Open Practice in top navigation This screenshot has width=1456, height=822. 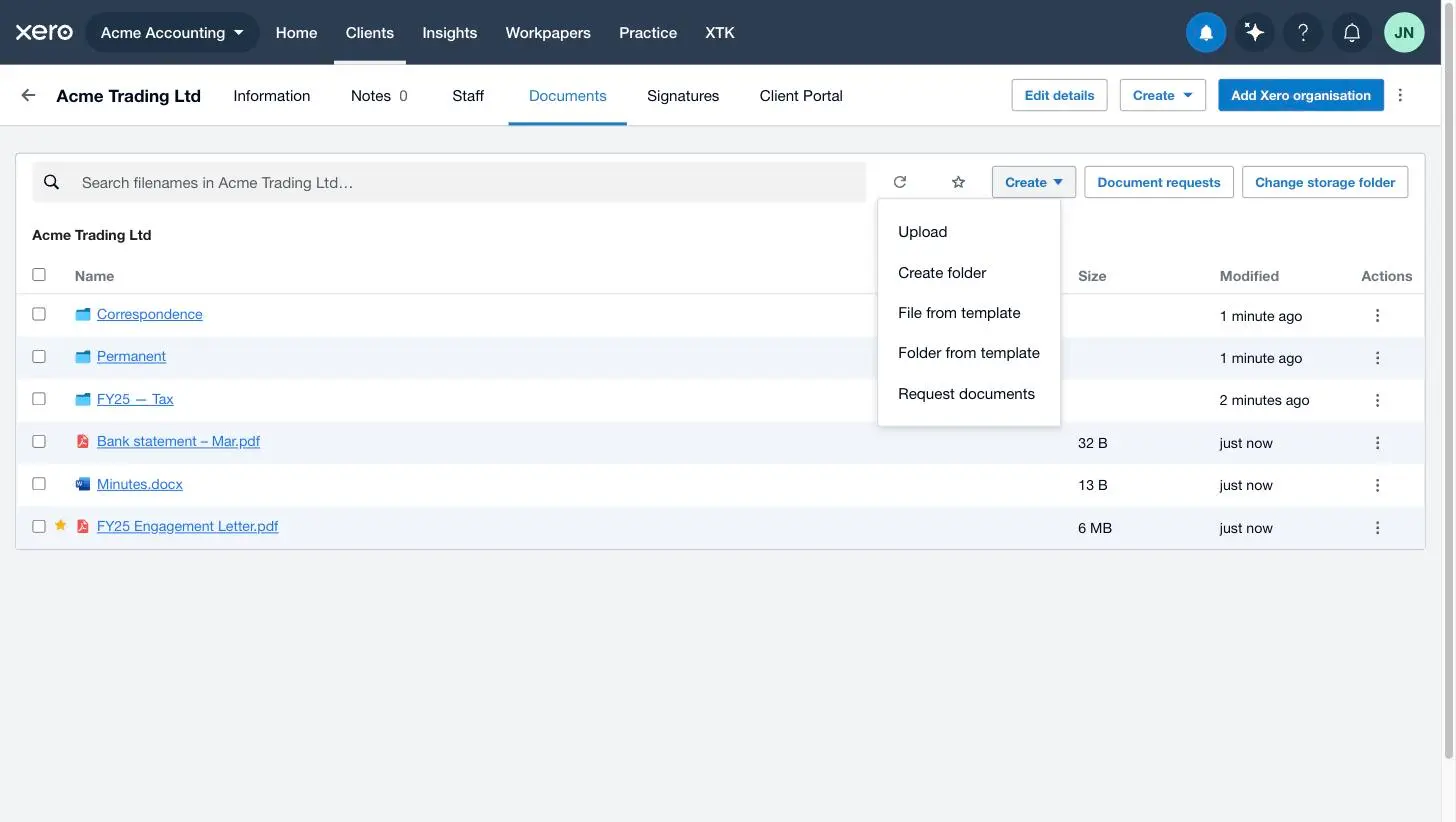tap(648, 32)
